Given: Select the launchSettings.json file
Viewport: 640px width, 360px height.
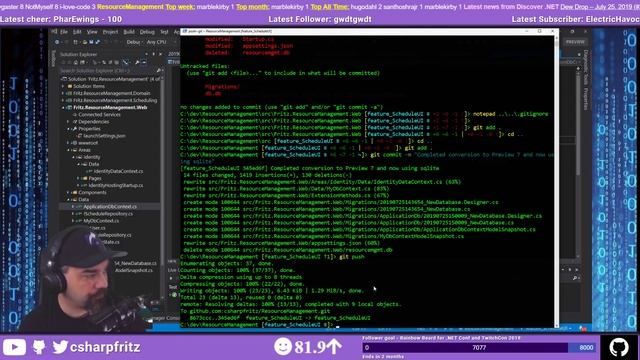Looking at the screenshot, I should click(x=104, y=136).
